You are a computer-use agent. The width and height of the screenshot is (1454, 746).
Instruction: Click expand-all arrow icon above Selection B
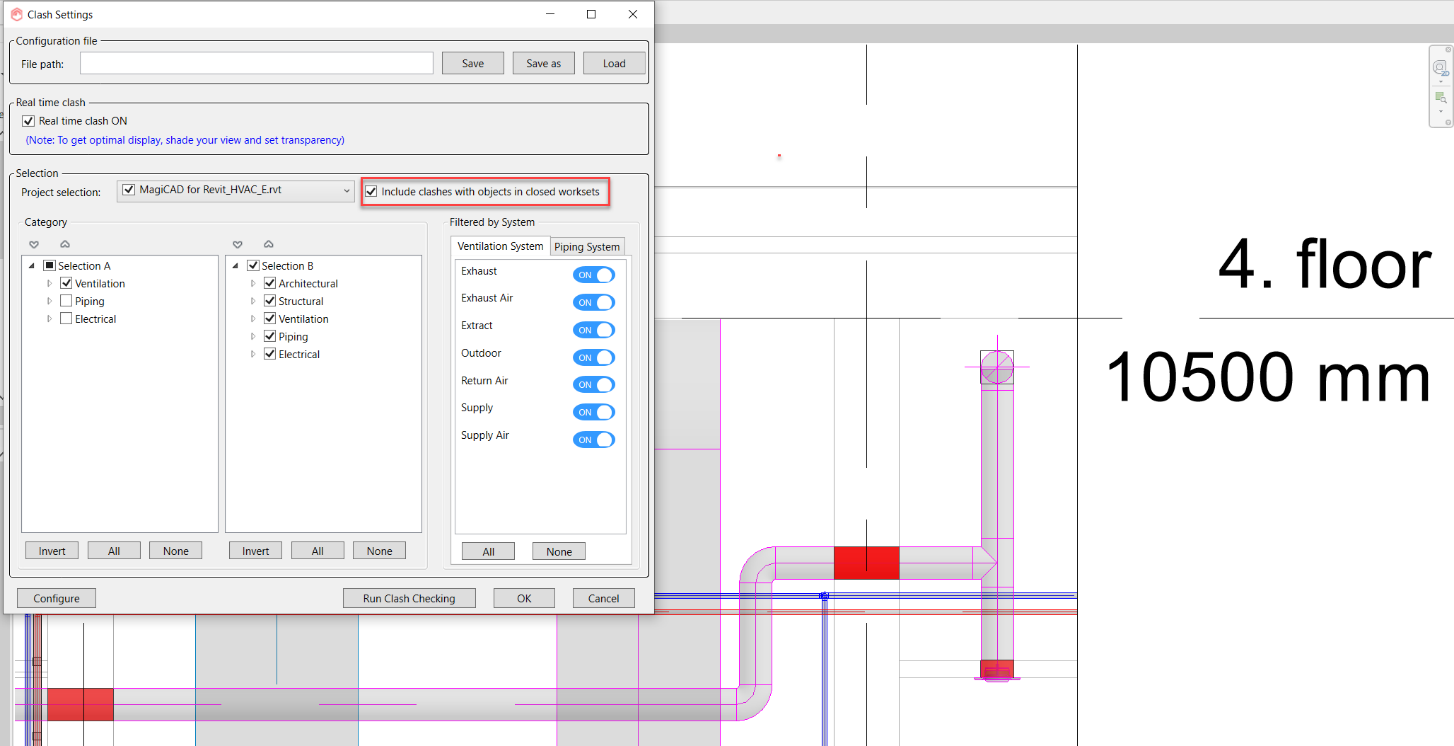pyautogui.click(x=238, y=244)
